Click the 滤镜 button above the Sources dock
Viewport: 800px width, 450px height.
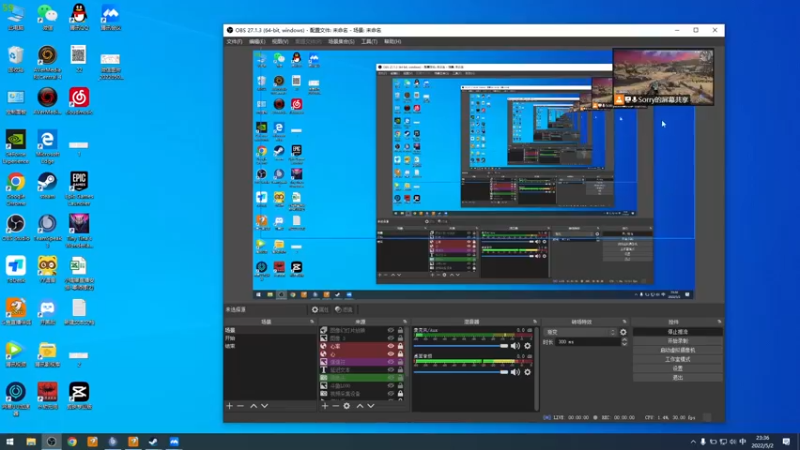344,310
